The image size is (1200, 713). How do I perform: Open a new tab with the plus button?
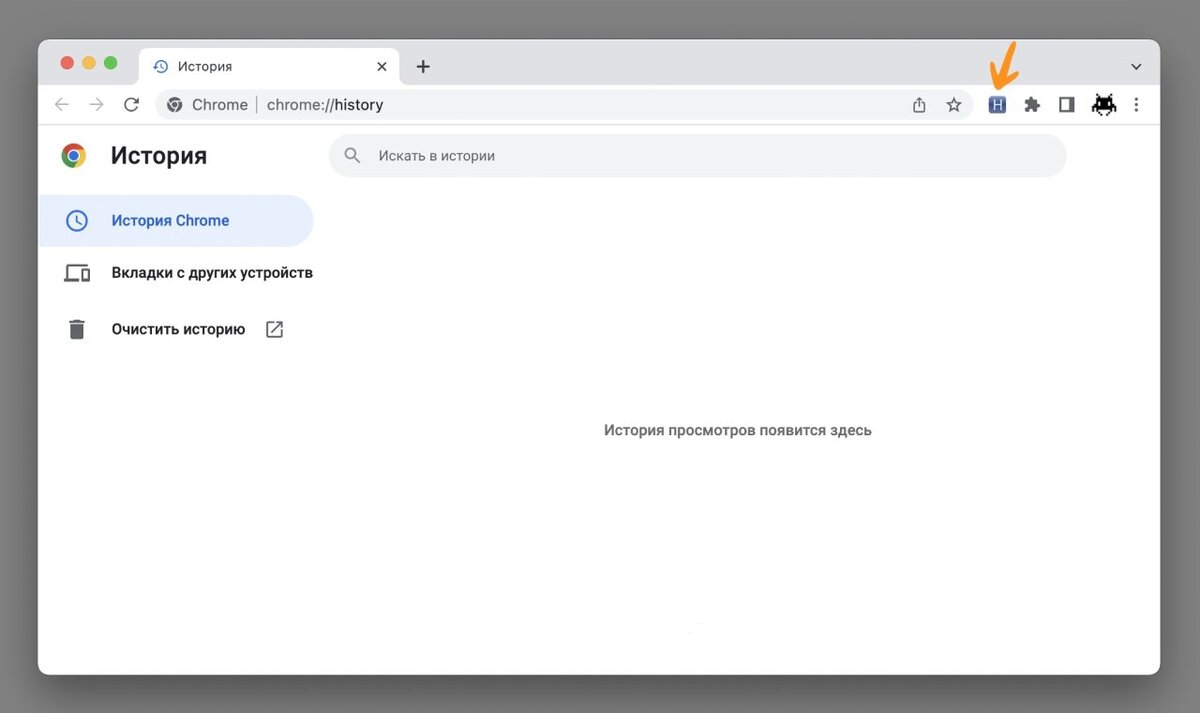(422, 66)
